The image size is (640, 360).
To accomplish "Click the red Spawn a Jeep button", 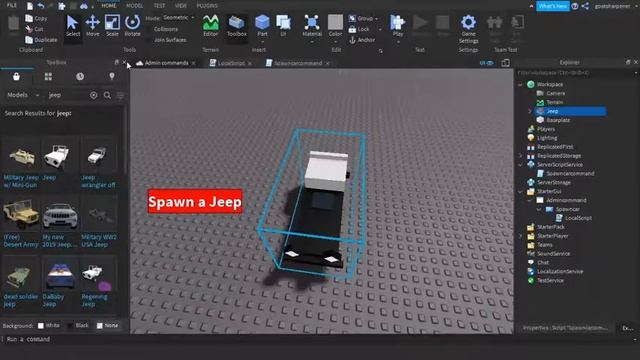I will (x=195, y=201).
